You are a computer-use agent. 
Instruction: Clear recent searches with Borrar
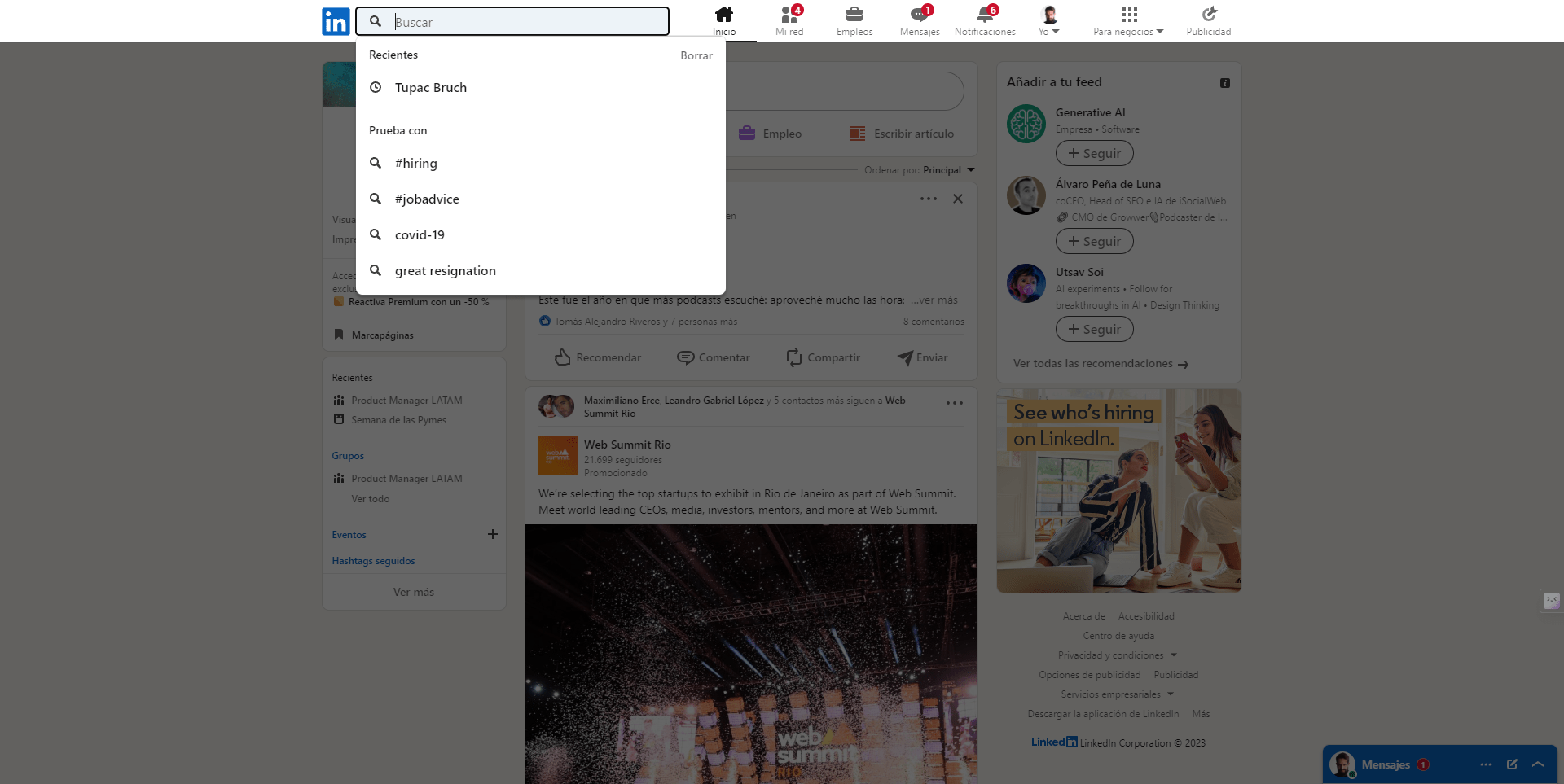(x=696, y=55)
